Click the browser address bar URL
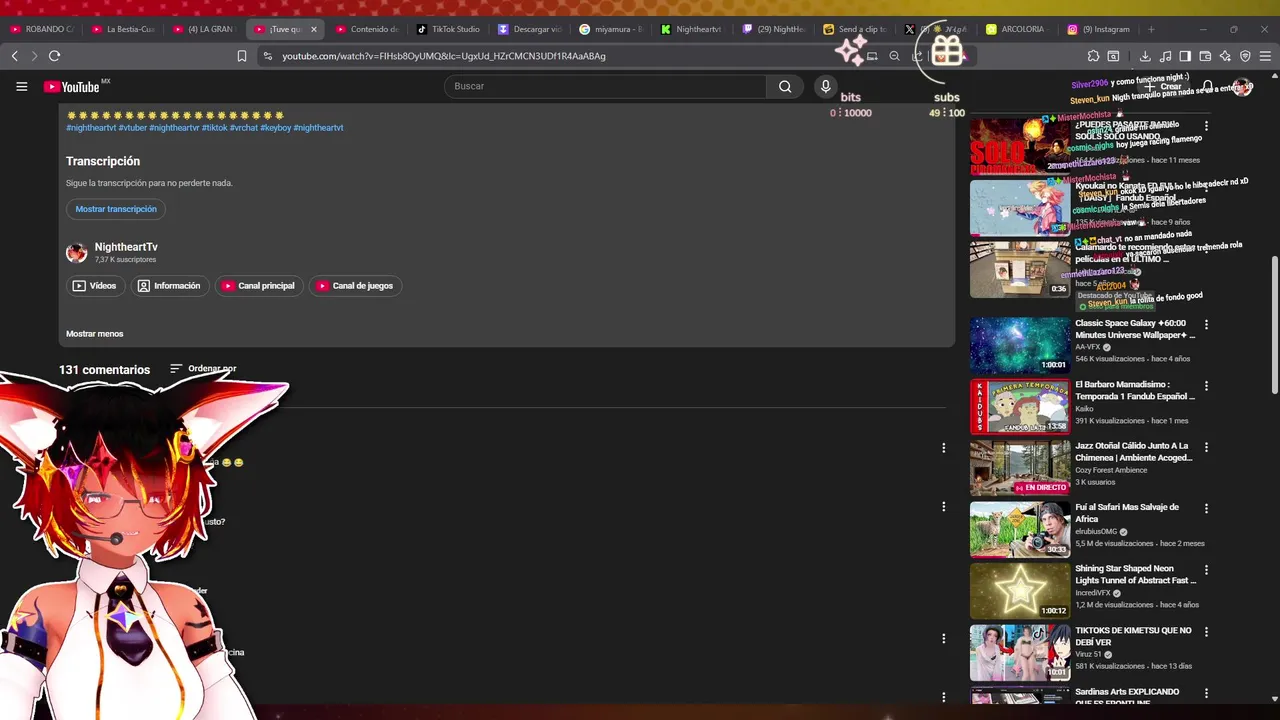 coord(444,56)
